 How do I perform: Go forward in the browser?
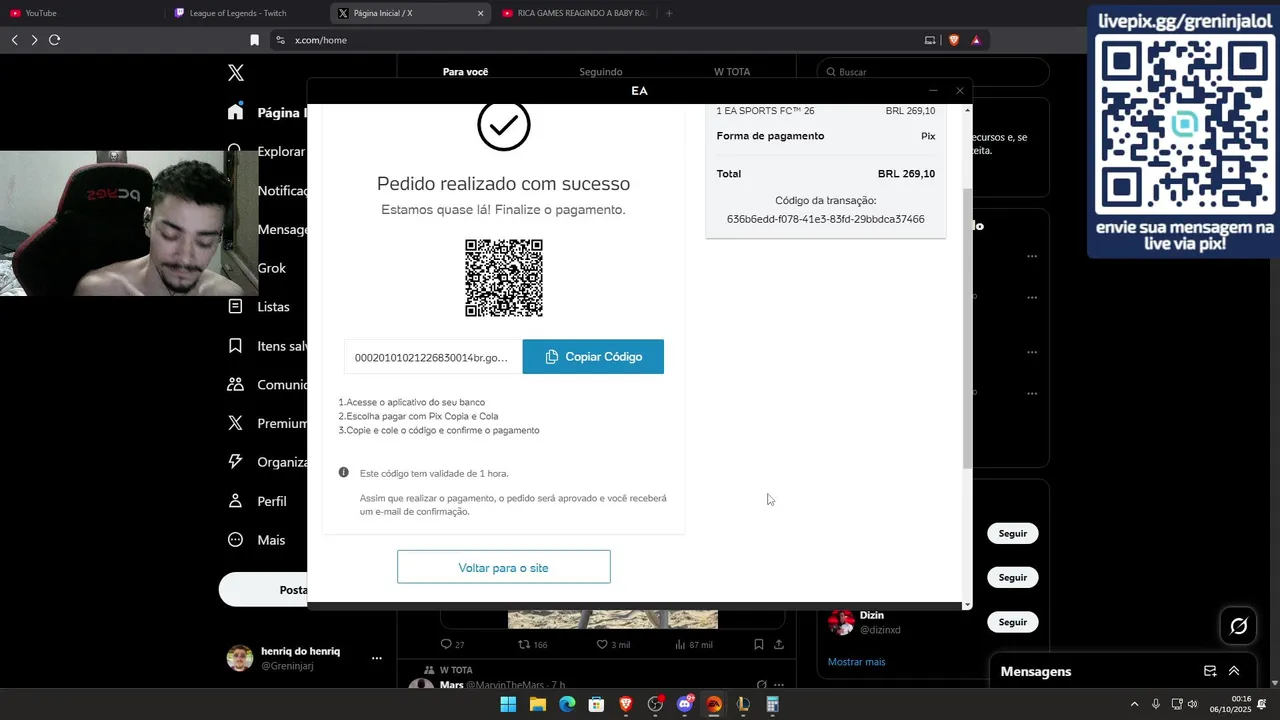pos(34,40)
